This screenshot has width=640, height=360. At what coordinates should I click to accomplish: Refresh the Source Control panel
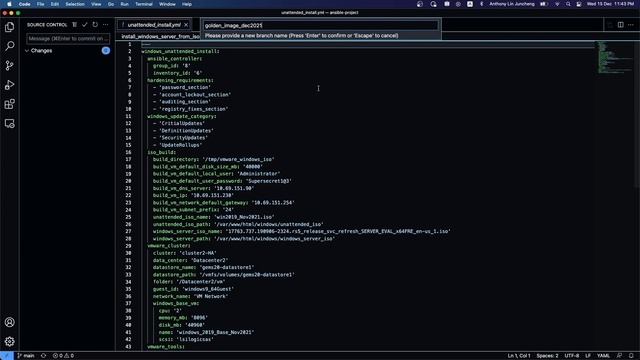(x=95, y=24)
